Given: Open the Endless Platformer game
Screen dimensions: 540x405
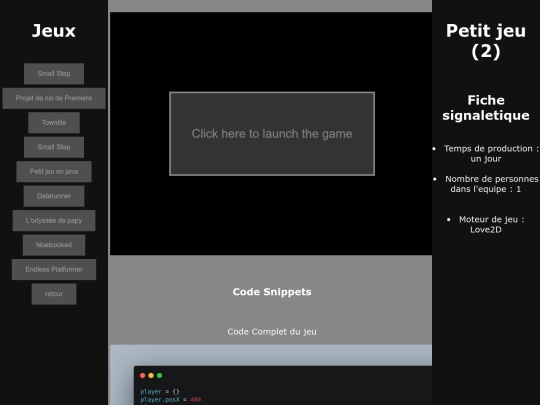Looking at the screenshot, I should (54, 269).
